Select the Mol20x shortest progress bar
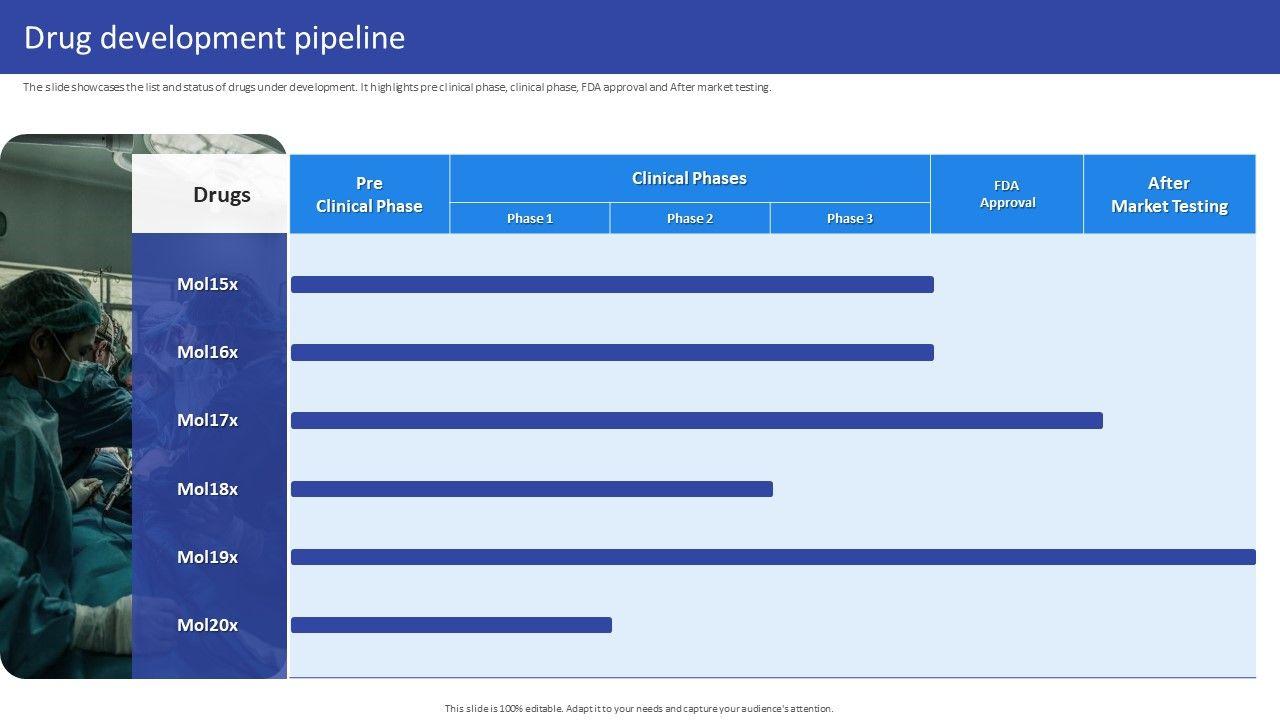This screenshot has width=1280, height=720. [x=451, y=625]
